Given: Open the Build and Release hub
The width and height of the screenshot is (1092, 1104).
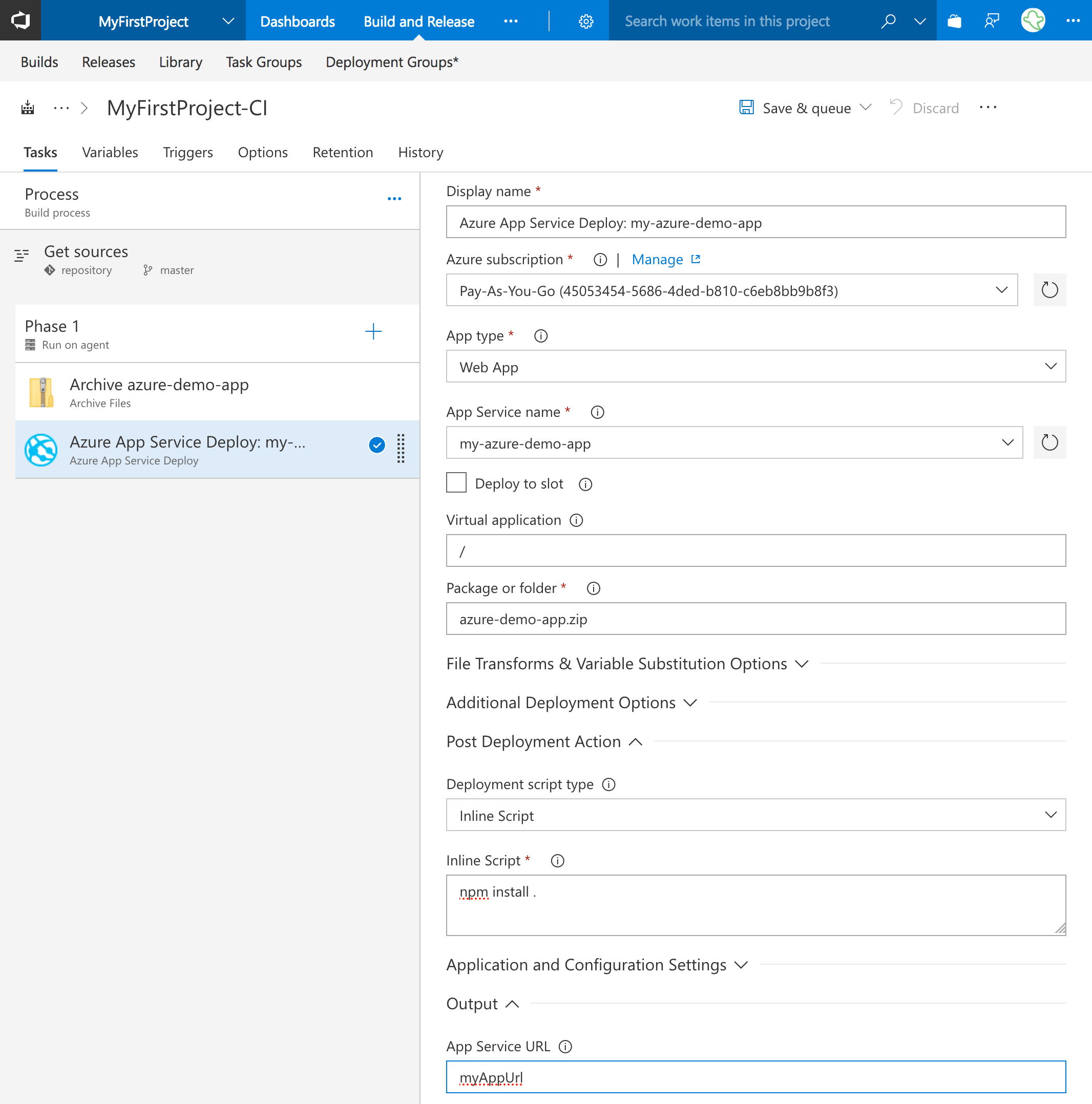Looking at the screenshot, I should (x=418, y=21).
